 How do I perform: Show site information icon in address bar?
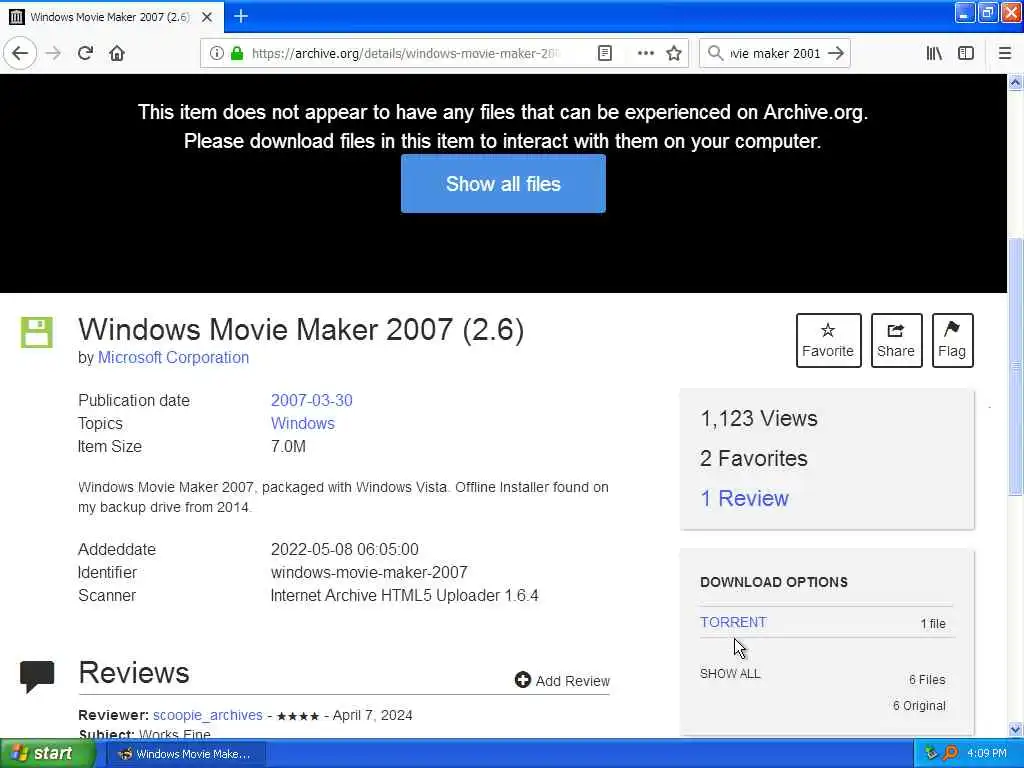coord(217,54)
